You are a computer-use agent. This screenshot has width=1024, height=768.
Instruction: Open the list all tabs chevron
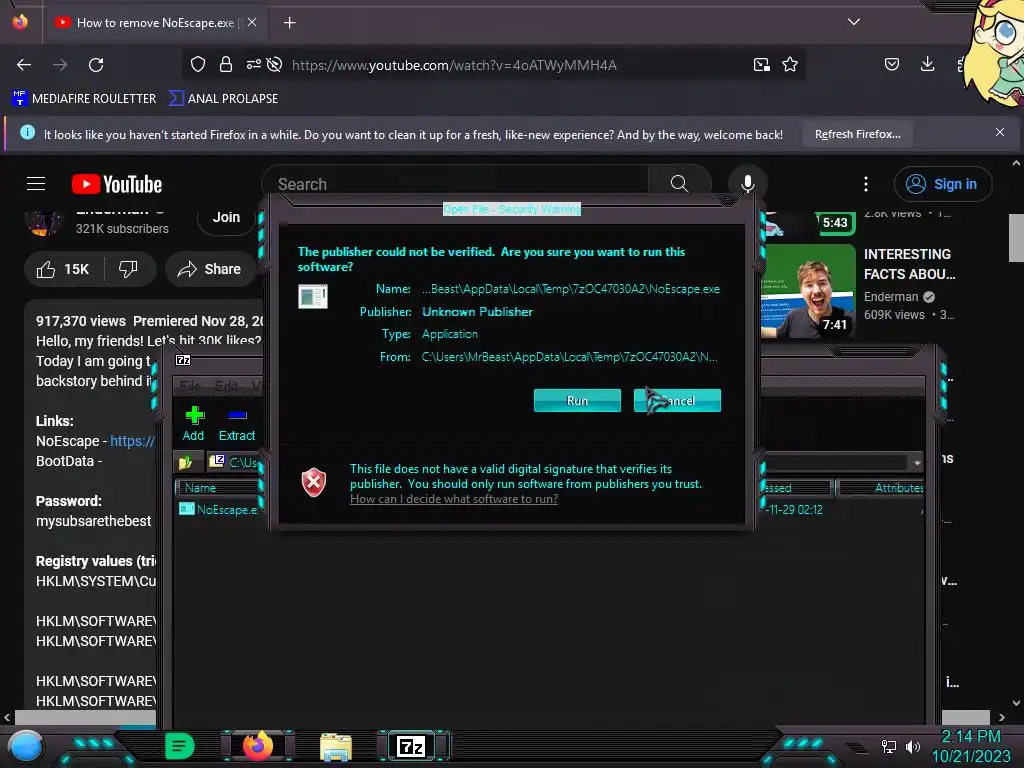[x=853, y=22]
